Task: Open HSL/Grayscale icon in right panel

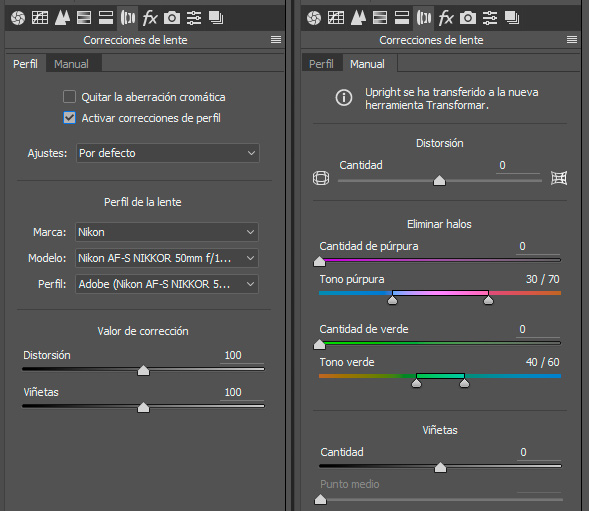Action: tap(380, 18)
